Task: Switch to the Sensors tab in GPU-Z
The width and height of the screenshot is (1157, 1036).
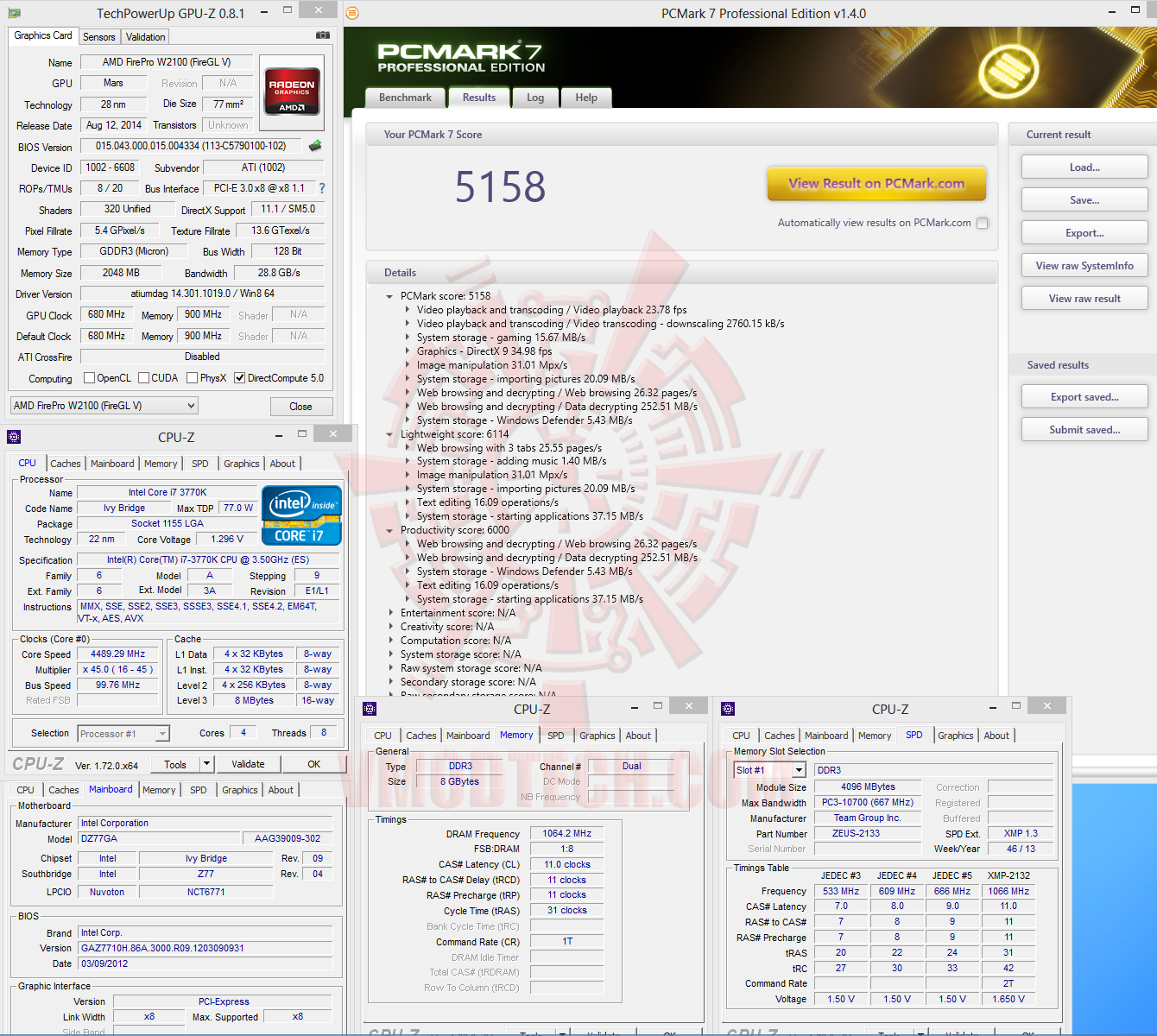Action: (98, 36)
